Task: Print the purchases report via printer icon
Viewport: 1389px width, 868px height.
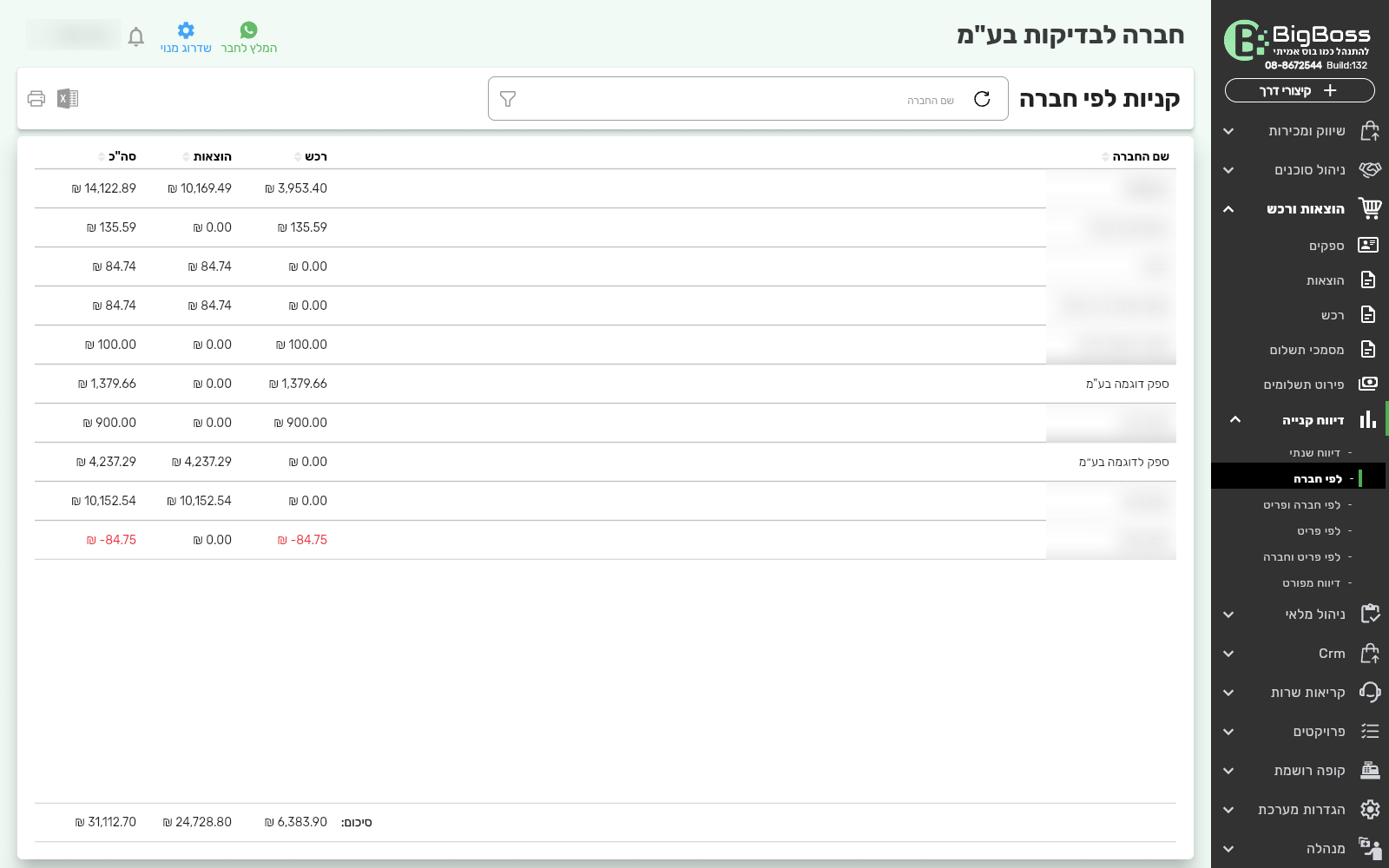Action: [x=36, y=99]
